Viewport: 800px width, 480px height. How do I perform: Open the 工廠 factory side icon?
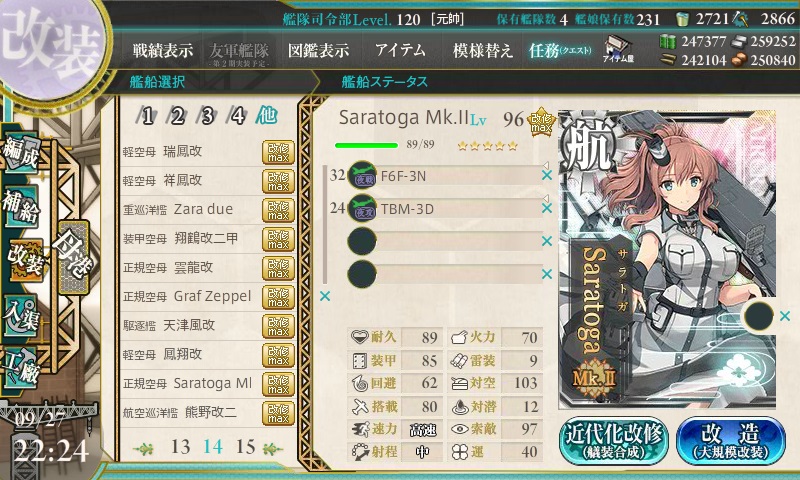coord(21,368)
